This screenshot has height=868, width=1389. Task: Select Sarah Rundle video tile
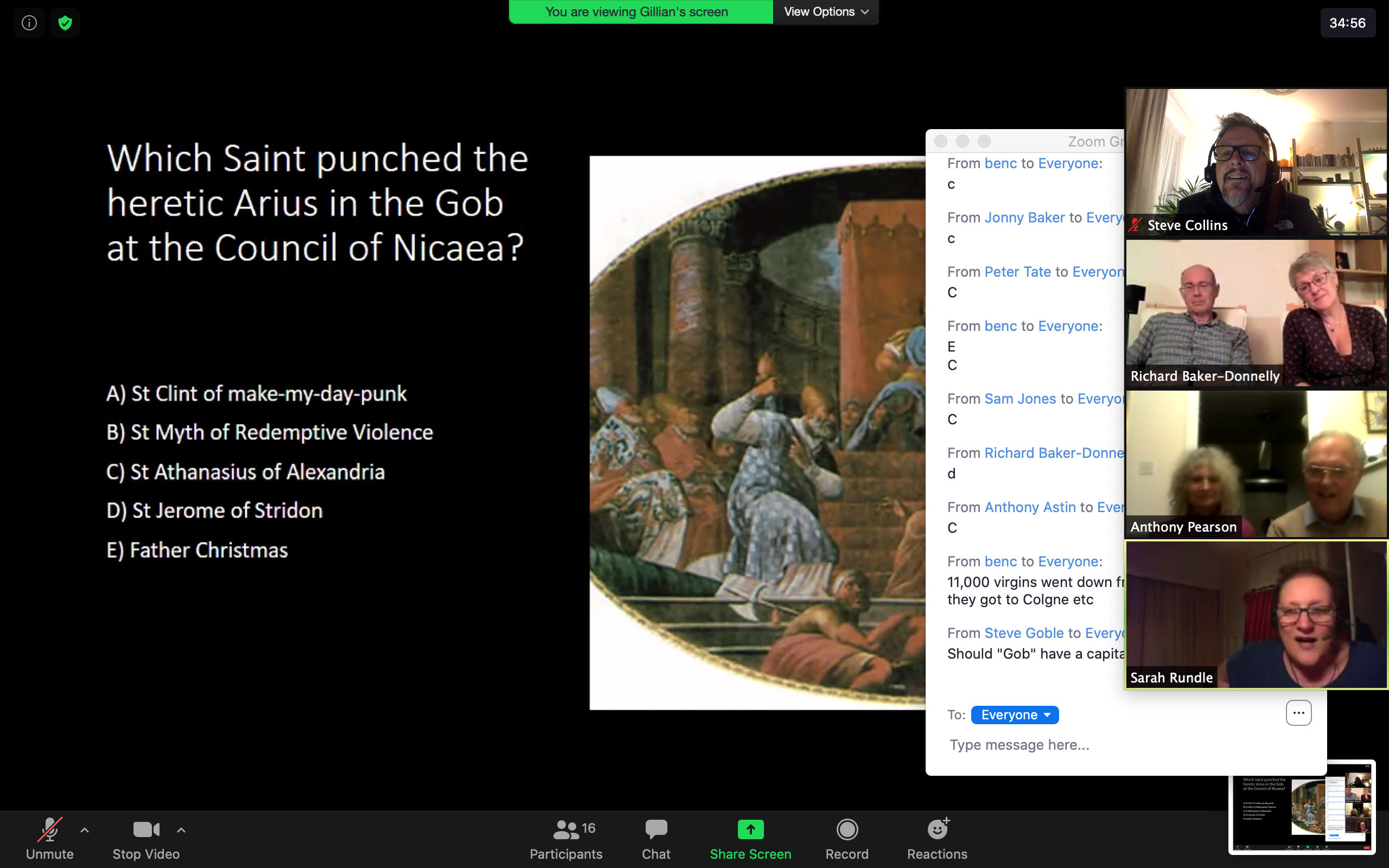point(1257,615)
